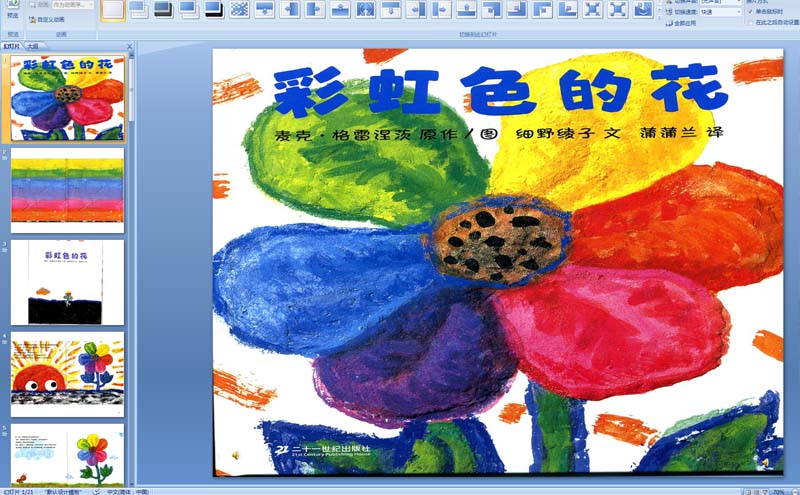Apply the Wedge transition effect
This screenshot has width=800, height=495.
(x=365, y=10)
